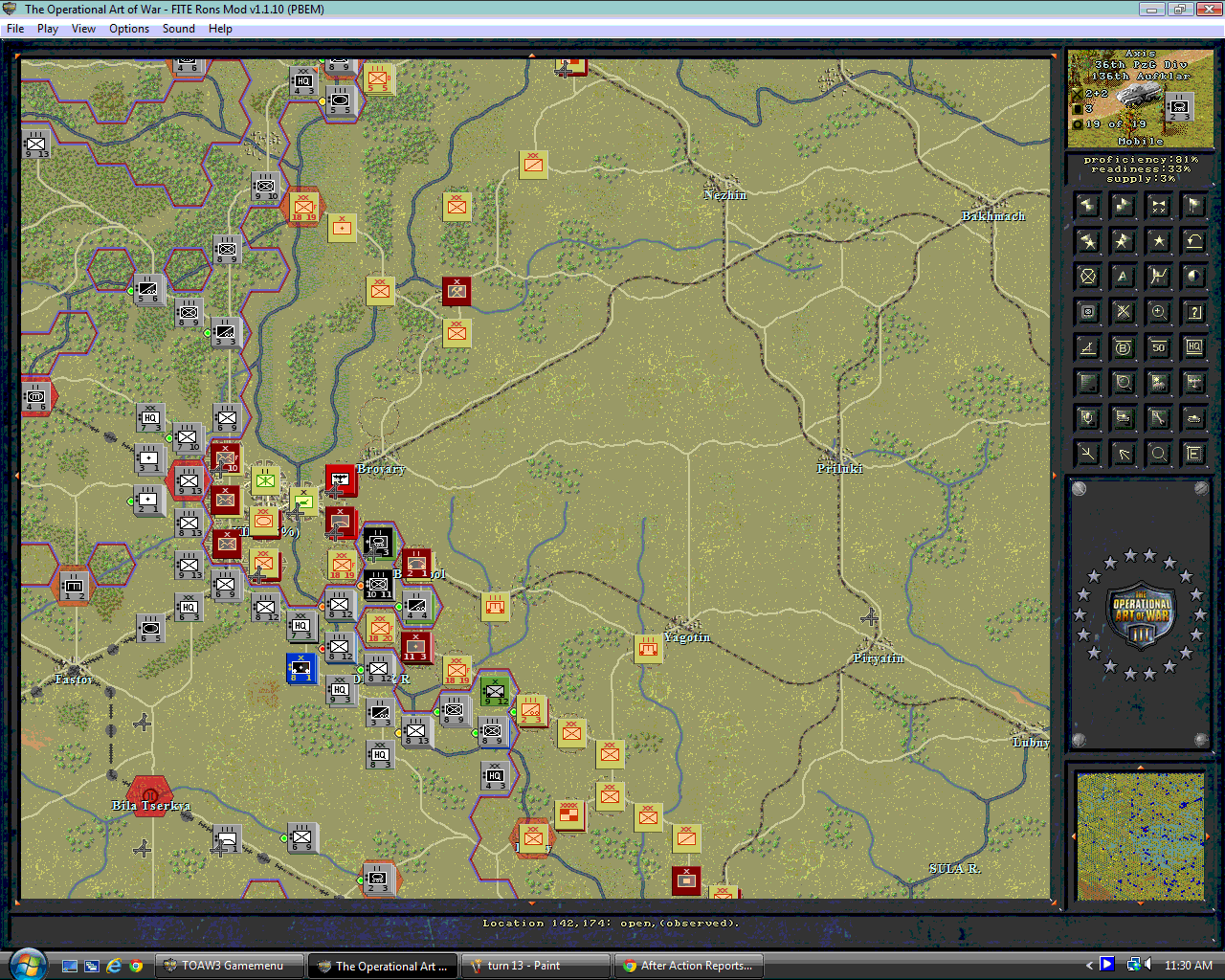Open the Play menu

click(48, 29)
